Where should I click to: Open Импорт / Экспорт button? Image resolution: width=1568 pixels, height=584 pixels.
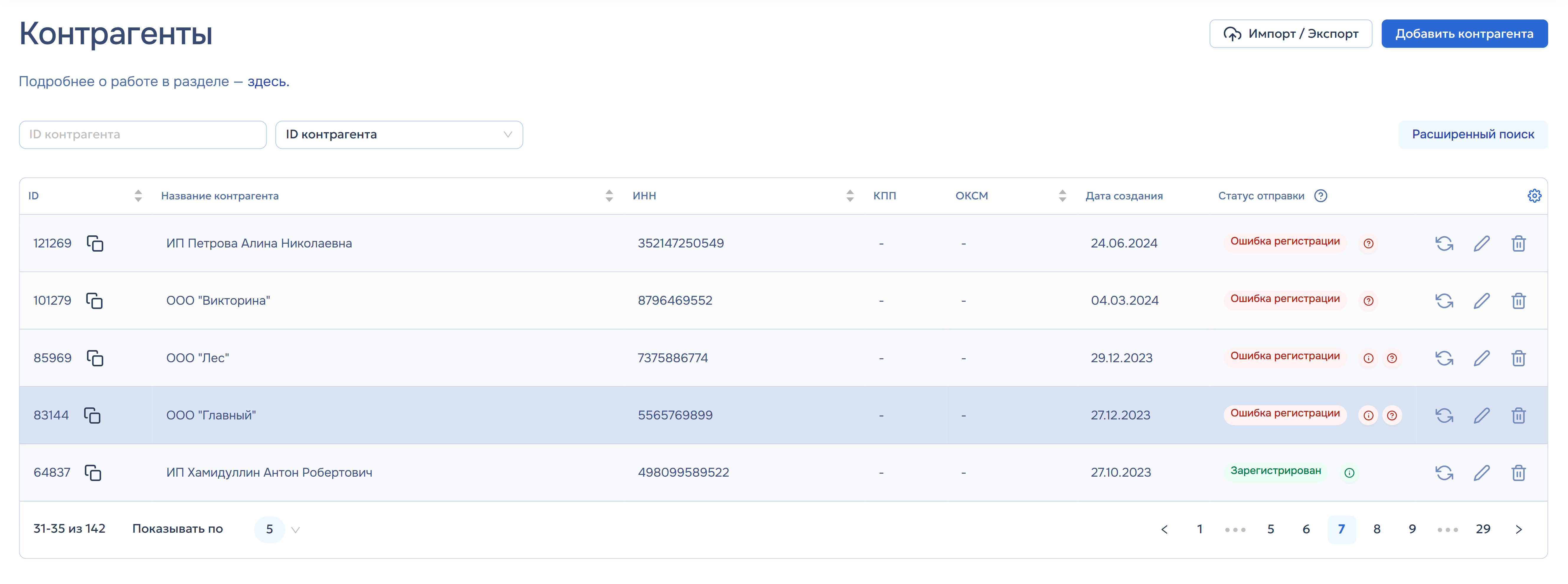coord(1291,33)
